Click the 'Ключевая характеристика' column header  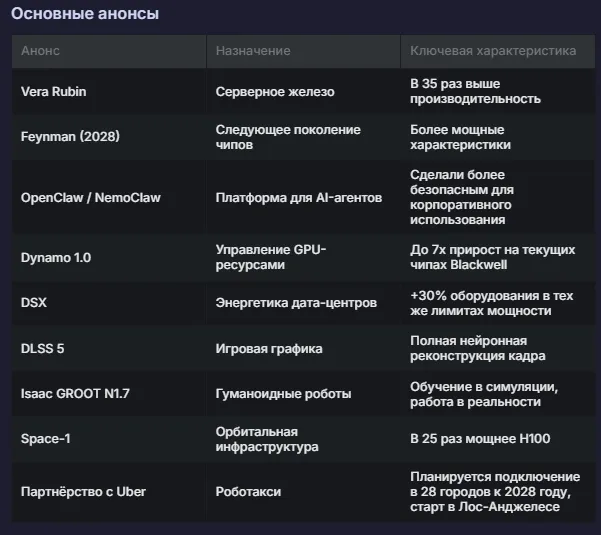pos(498,51)
